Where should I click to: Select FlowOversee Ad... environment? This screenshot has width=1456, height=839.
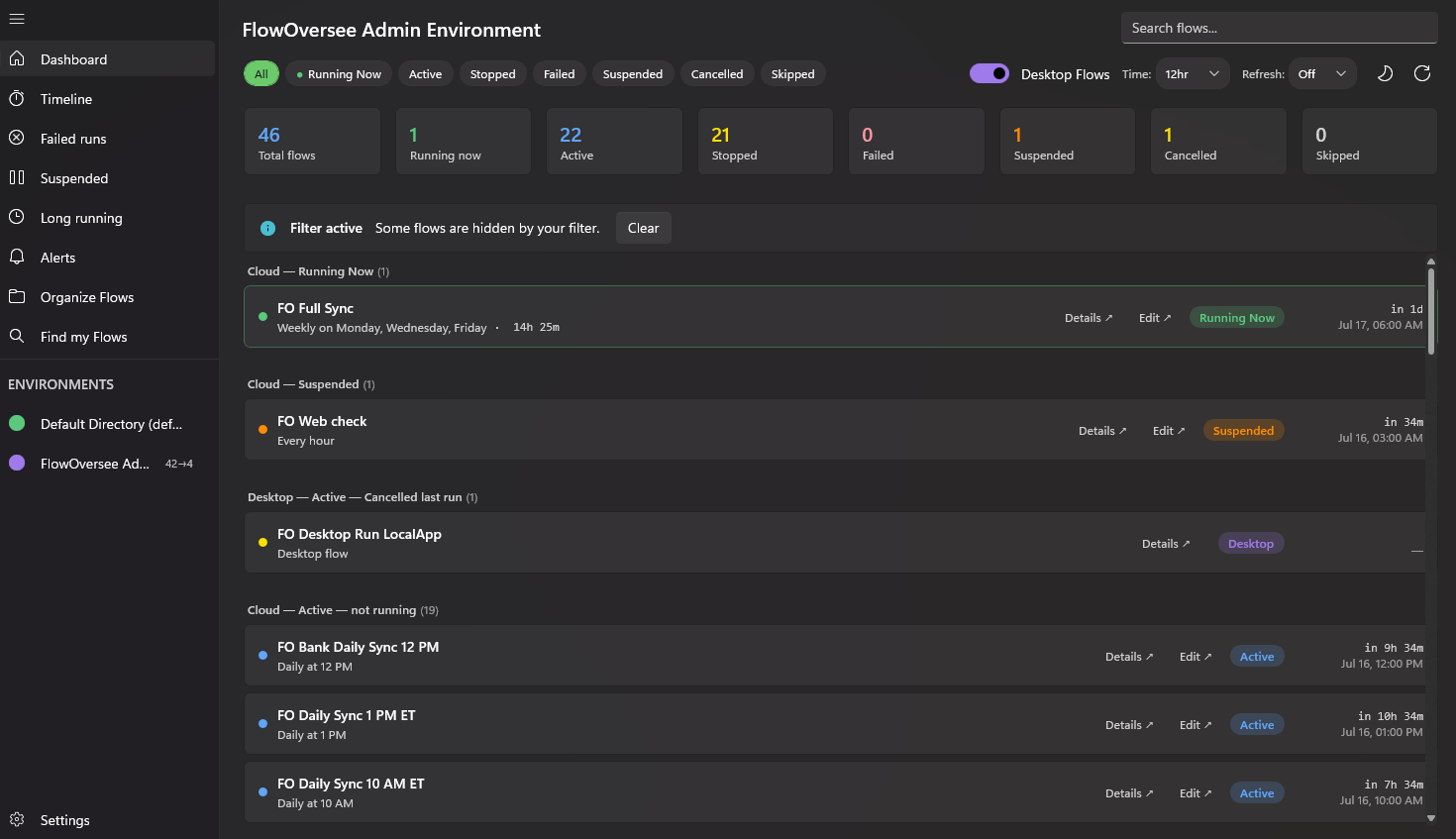click(107, 464)
